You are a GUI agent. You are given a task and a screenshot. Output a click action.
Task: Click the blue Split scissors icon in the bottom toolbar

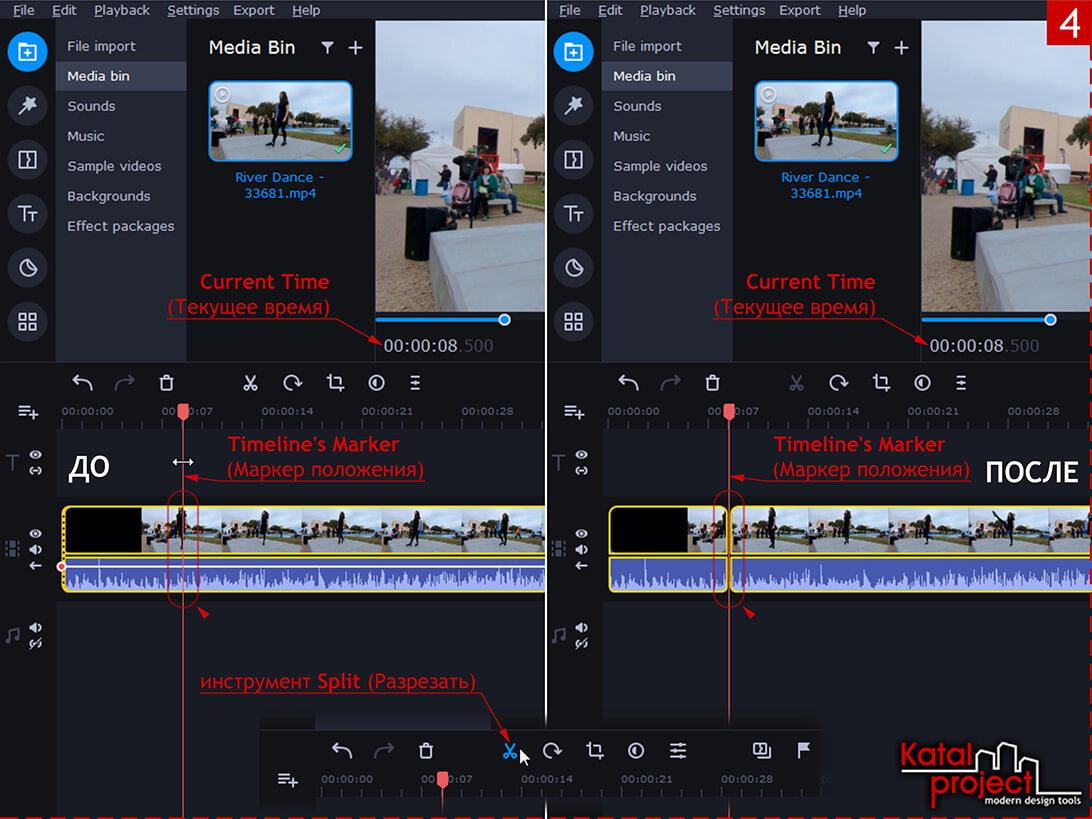click(510, 751)
